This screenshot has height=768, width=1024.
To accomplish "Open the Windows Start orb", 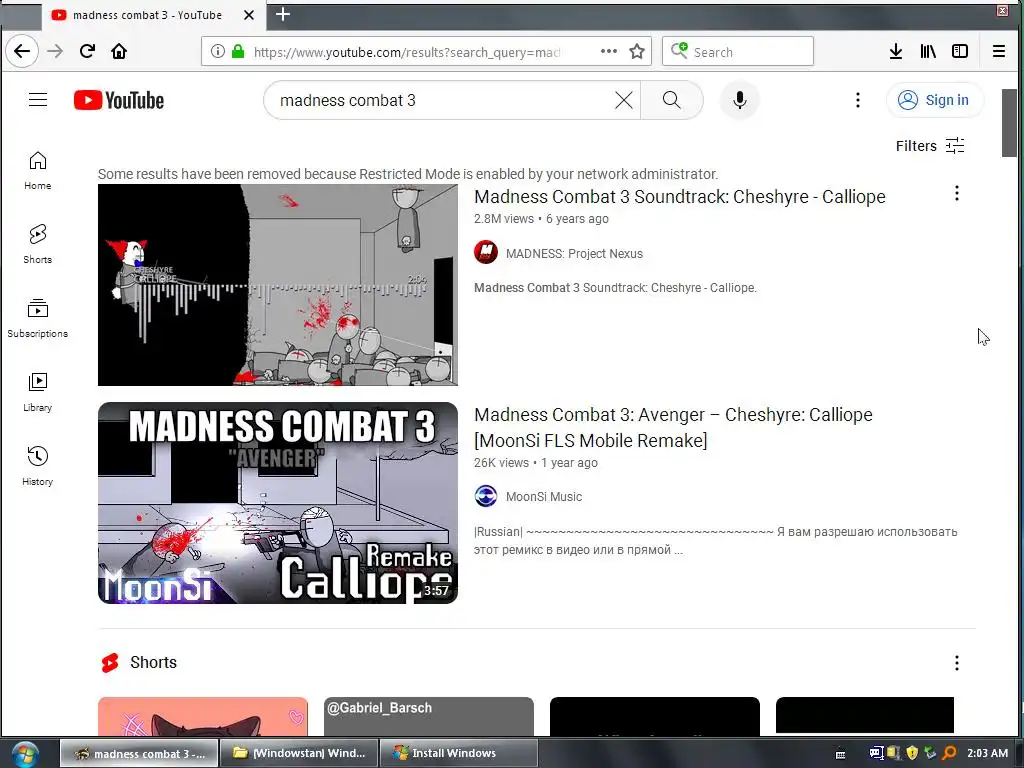I will [x=24, y=754].
